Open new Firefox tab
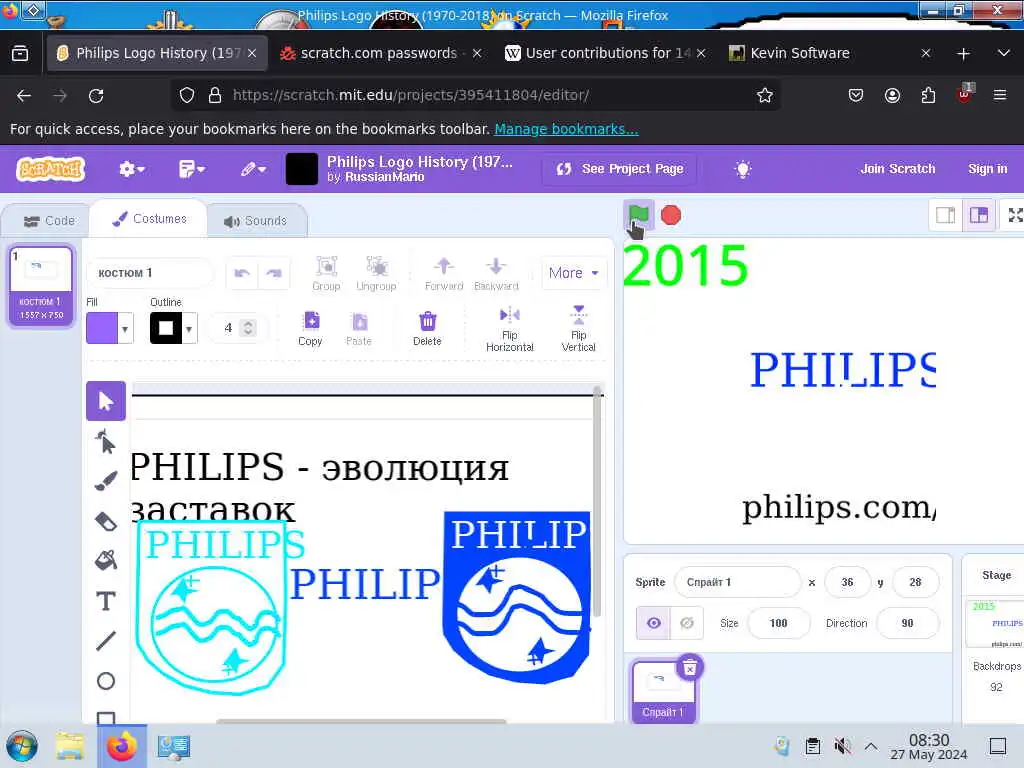Viewport: 1024px width, 768px height. [963, 53]
